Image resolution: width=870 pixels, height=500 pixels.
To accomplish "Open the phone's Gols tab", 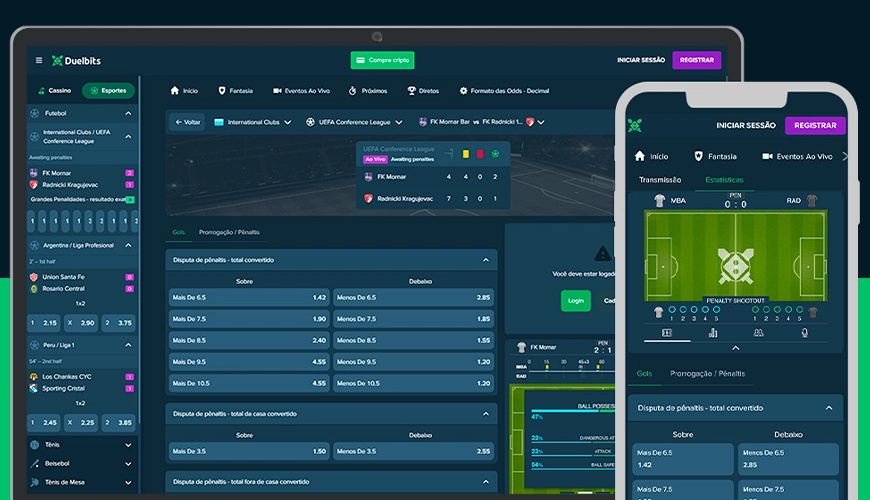I will tap(644, 373).
